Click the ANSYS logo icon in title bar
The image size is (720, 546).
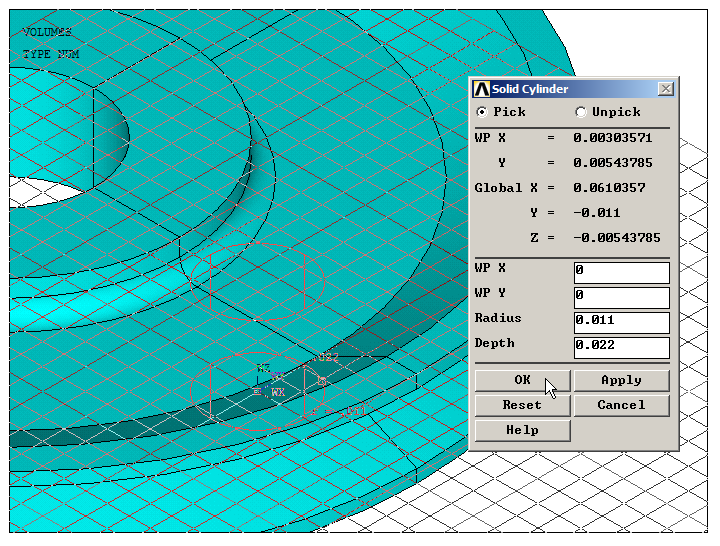(x=481, y=89)
